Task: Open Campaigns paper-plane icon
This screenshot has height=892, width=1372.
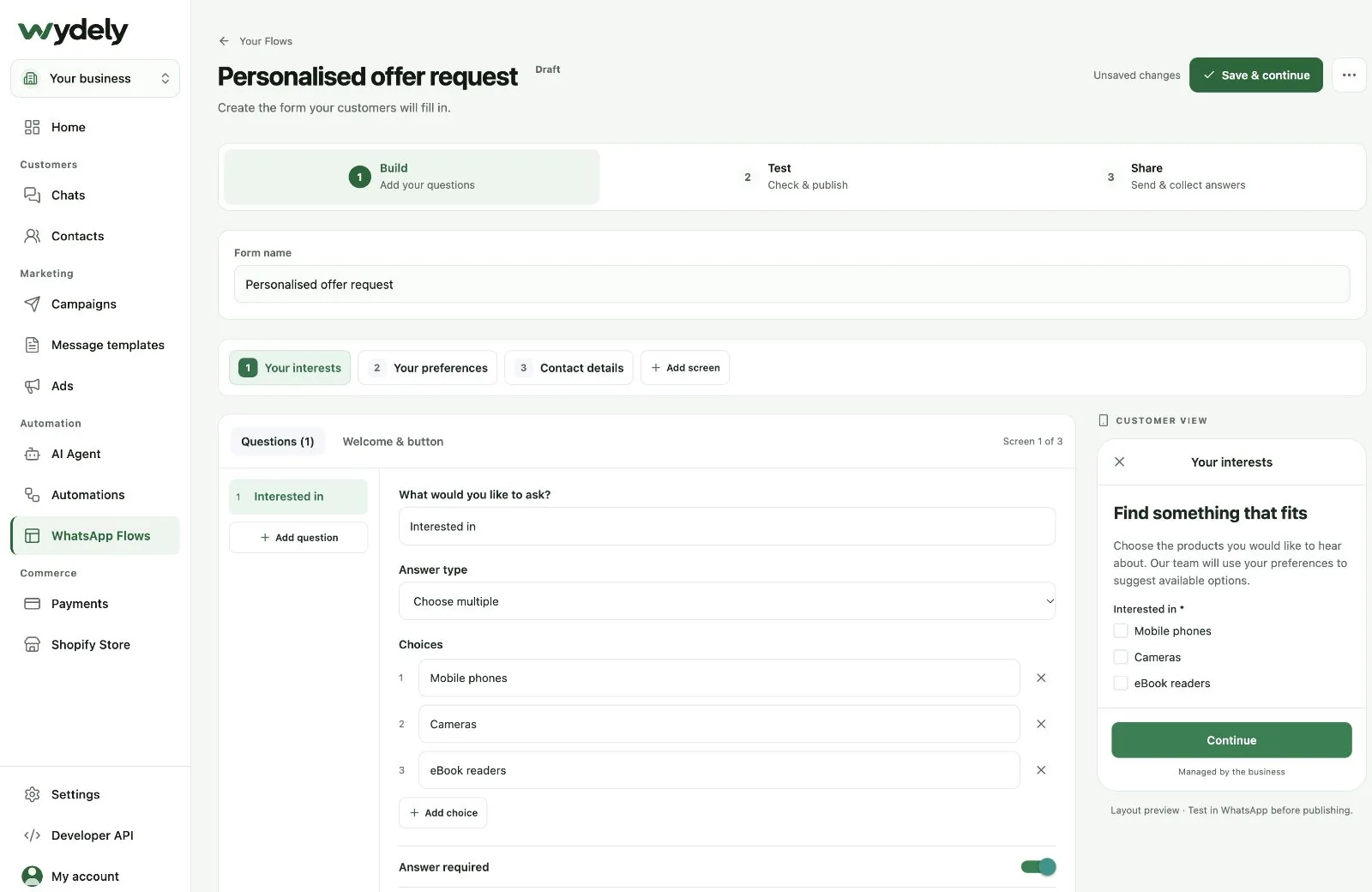Action: click(x=32, y=304)
